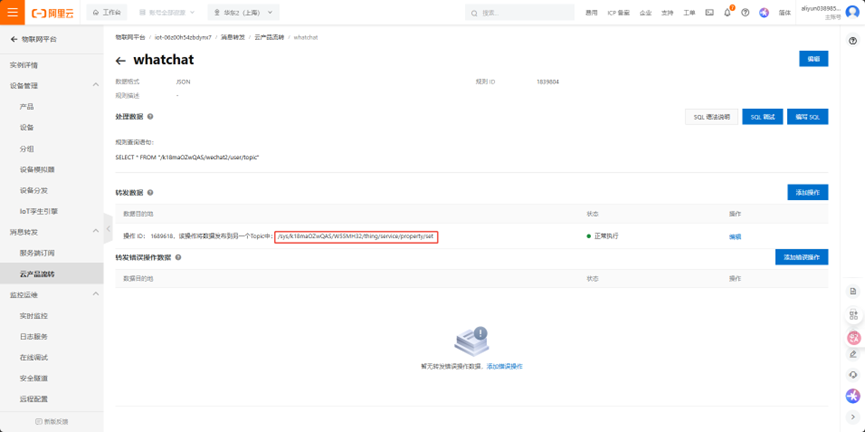Click the 云产品流转 breadcrumb
This screenshot has width=865, height=432.
pyautogui.click(x=269, y=37)
